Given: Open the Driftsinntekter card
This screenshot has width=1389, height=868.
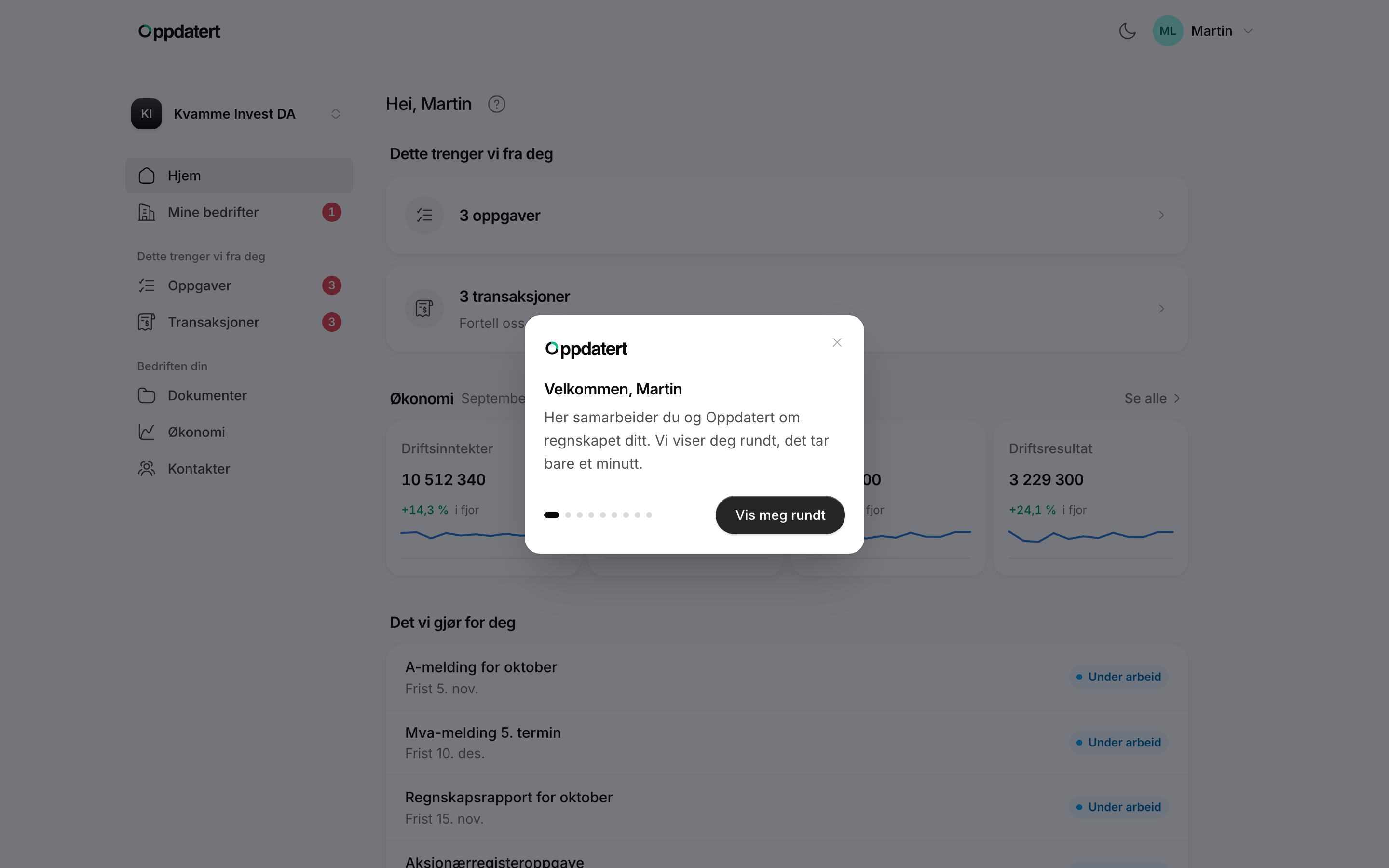Looking at the screenshot, I should (483, 499).
